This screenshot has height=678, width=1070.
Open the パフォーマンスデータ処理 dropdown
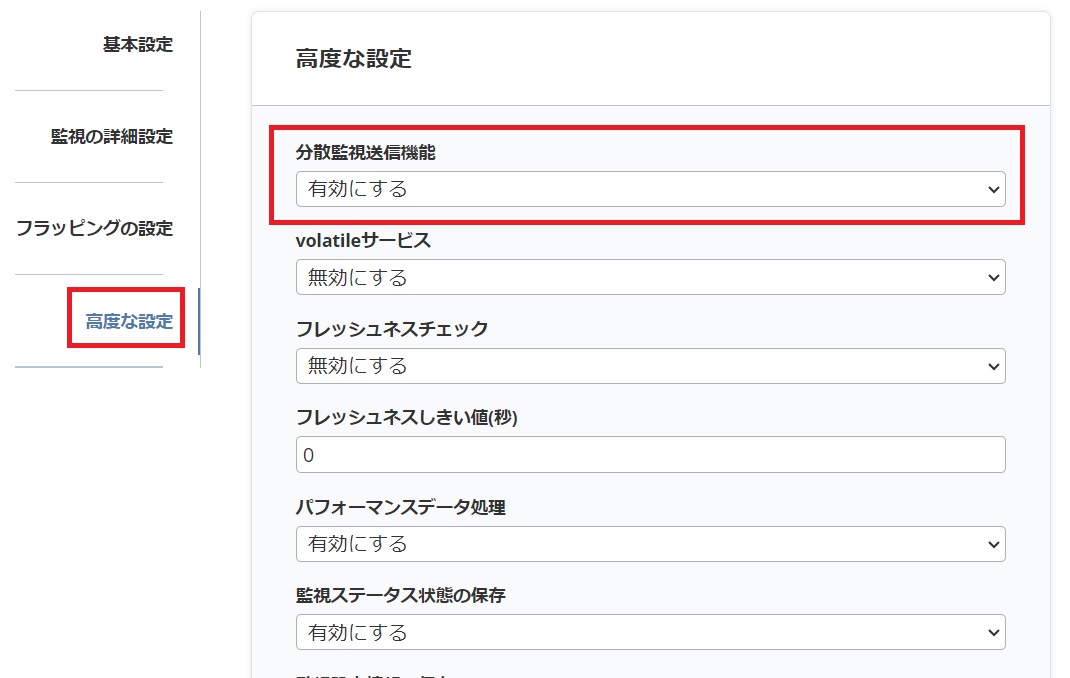point(650,544)
